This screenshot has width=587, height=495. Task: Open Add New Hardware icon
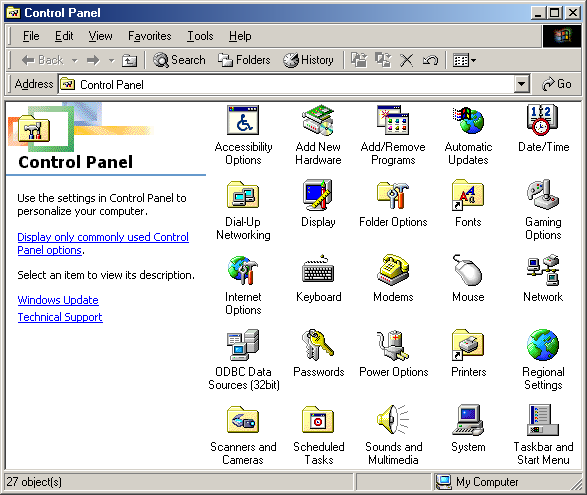(x=318, y=120)
